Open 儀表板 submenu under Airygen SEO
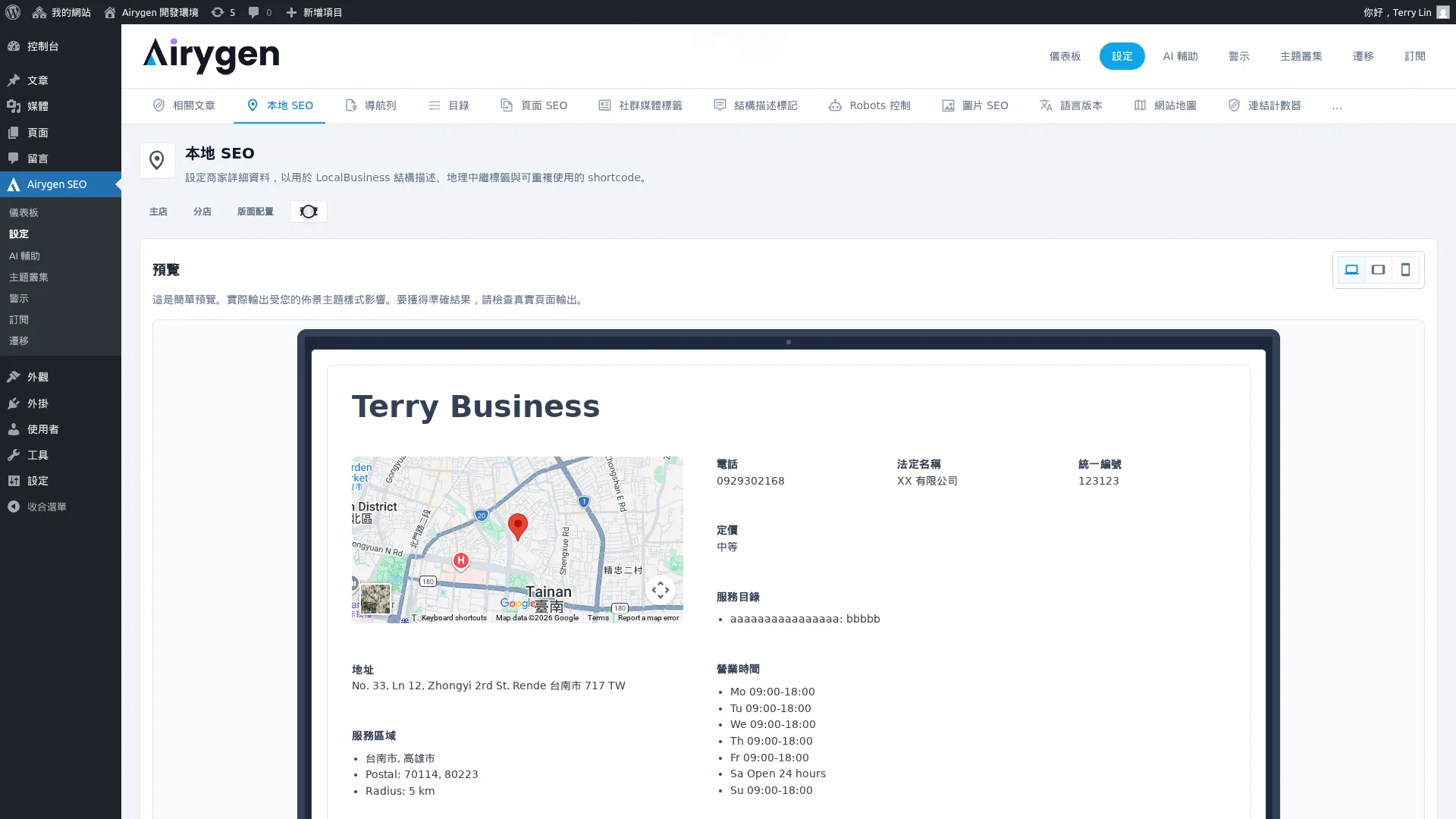1456x819 pixels. [x=61, y=213]
